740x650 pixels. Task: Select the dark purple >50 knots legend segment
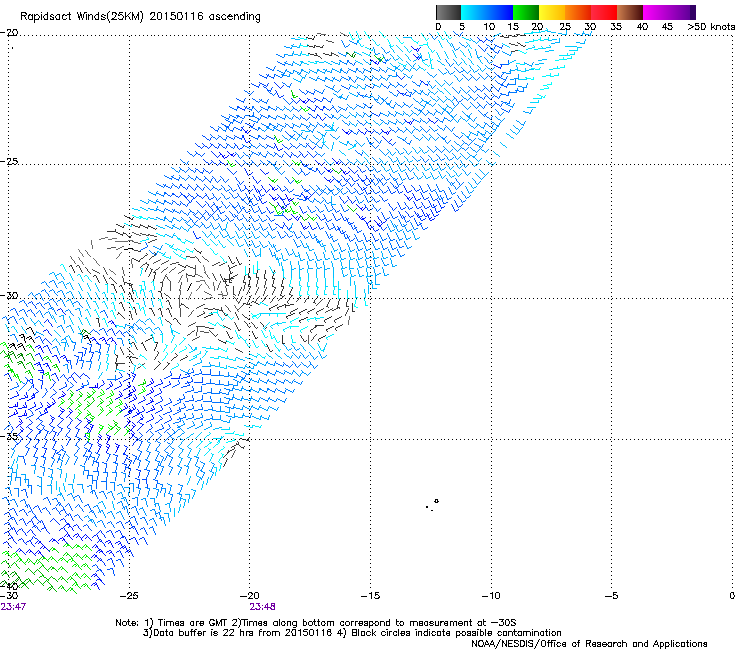693,12
